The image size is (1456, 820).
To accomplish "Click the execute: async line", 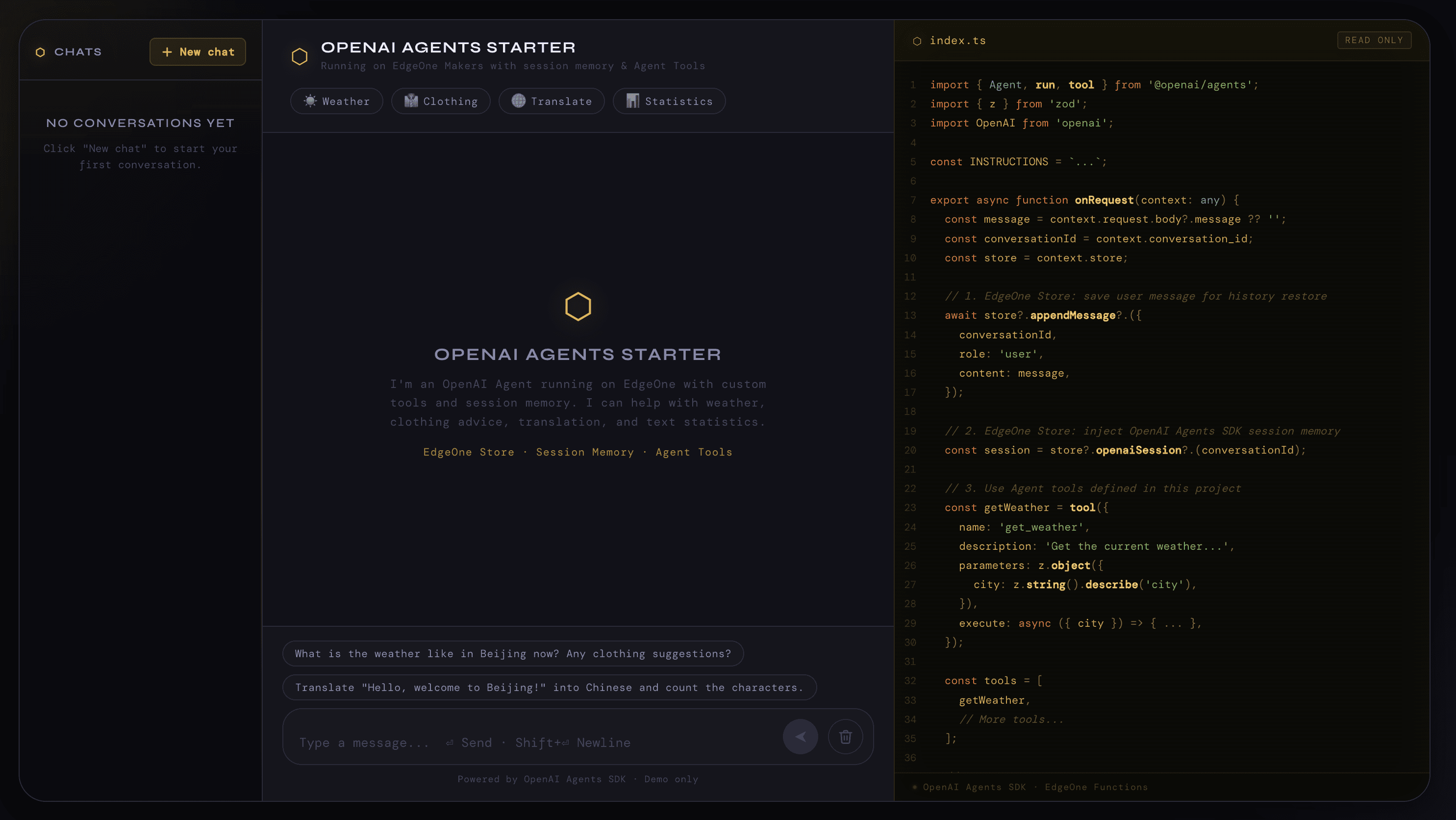I will tap(1080, 623).
